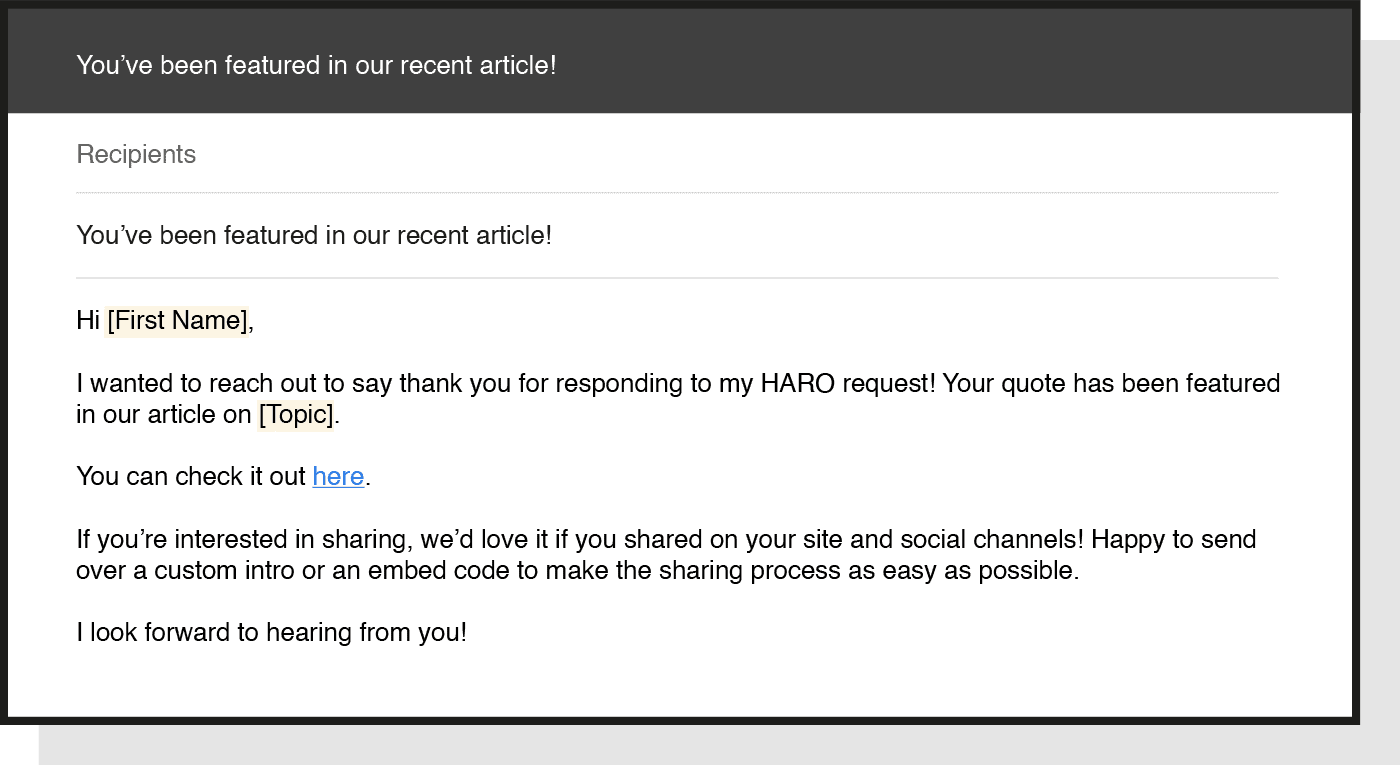Image resolution: width=1400 pixels, height=765 pixels.
Task: Click the subject line field below Recipients
Action: (677, 236)
